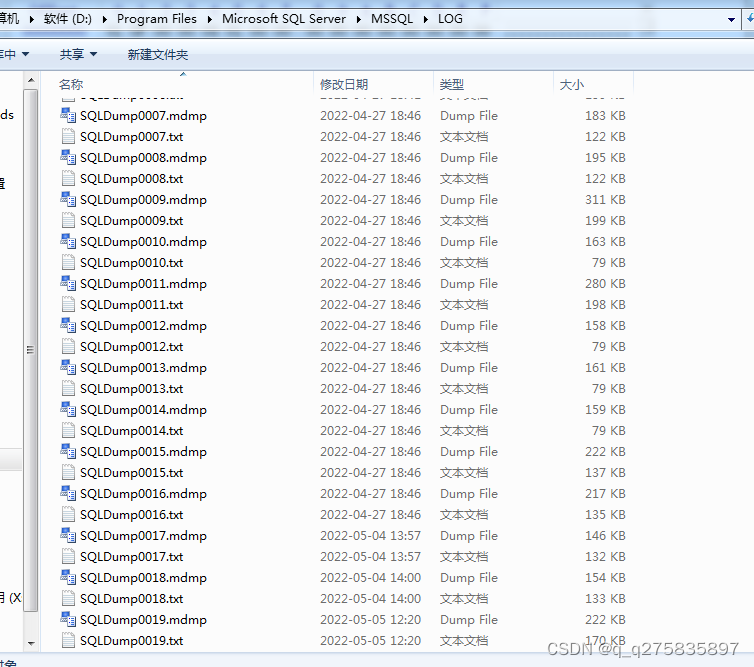Go to 软件 (D:) in the address bar
The image size is (754, 667).
(x=68, y=19)
